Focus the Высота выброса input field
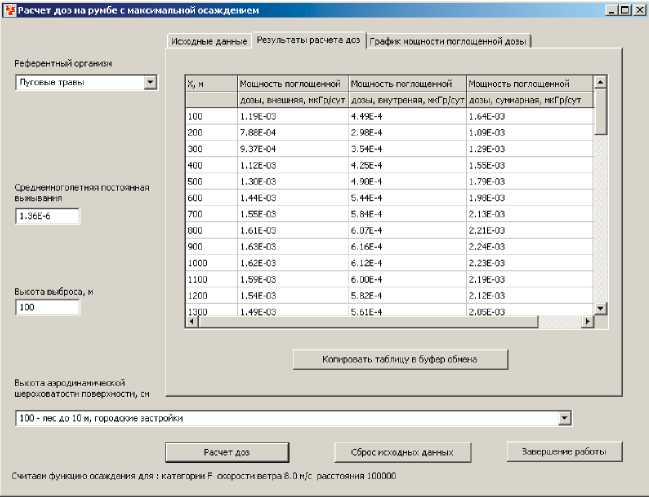This screenshot has width=649, height=497. (46, 307)
